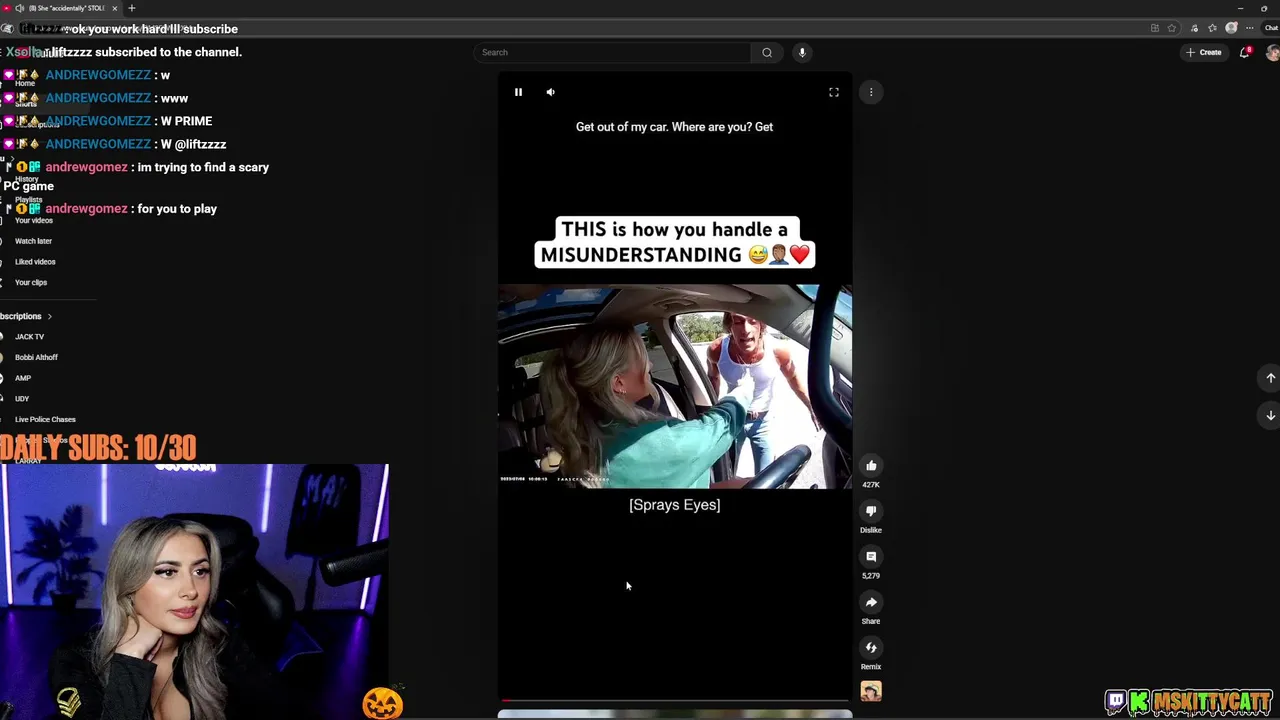Open Your videos in sidebar

coord(34,221)
